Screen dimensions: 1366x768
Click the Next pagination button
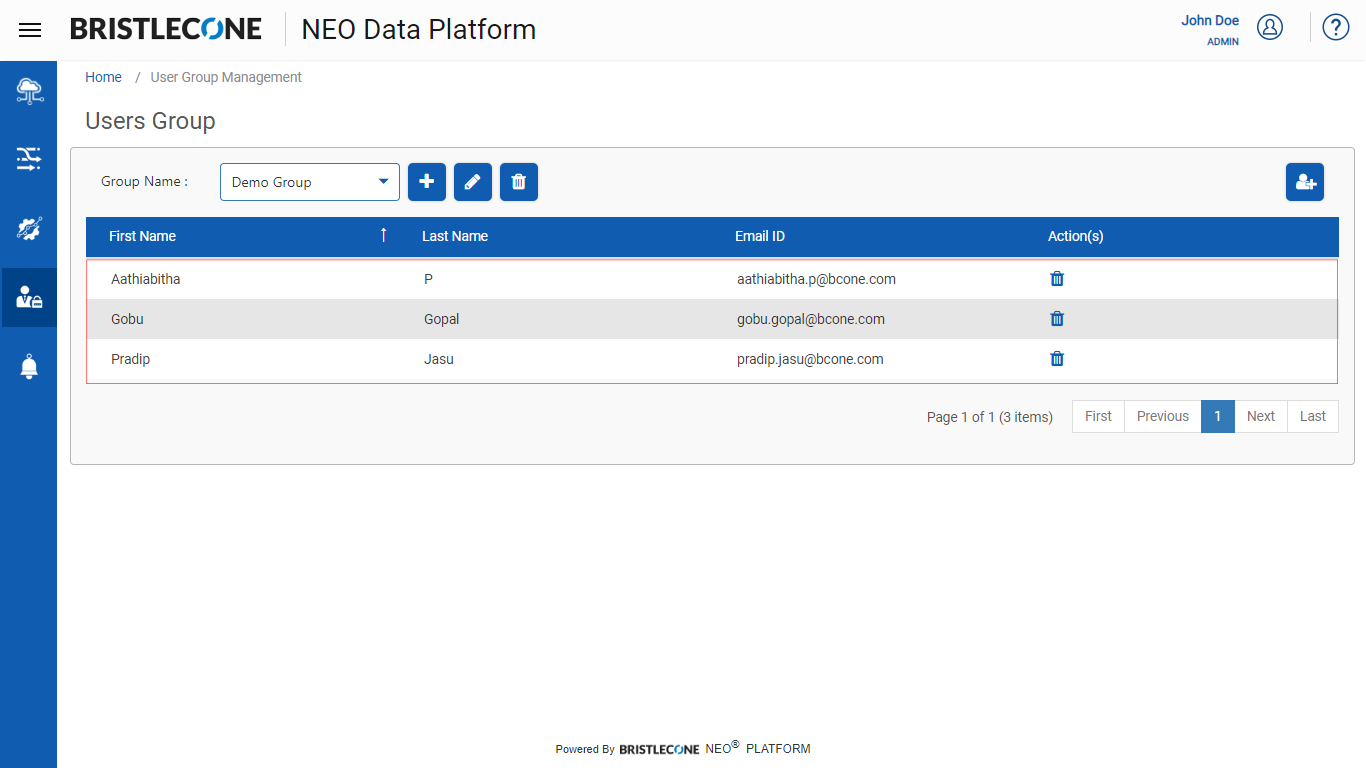tap(1261, 417)
